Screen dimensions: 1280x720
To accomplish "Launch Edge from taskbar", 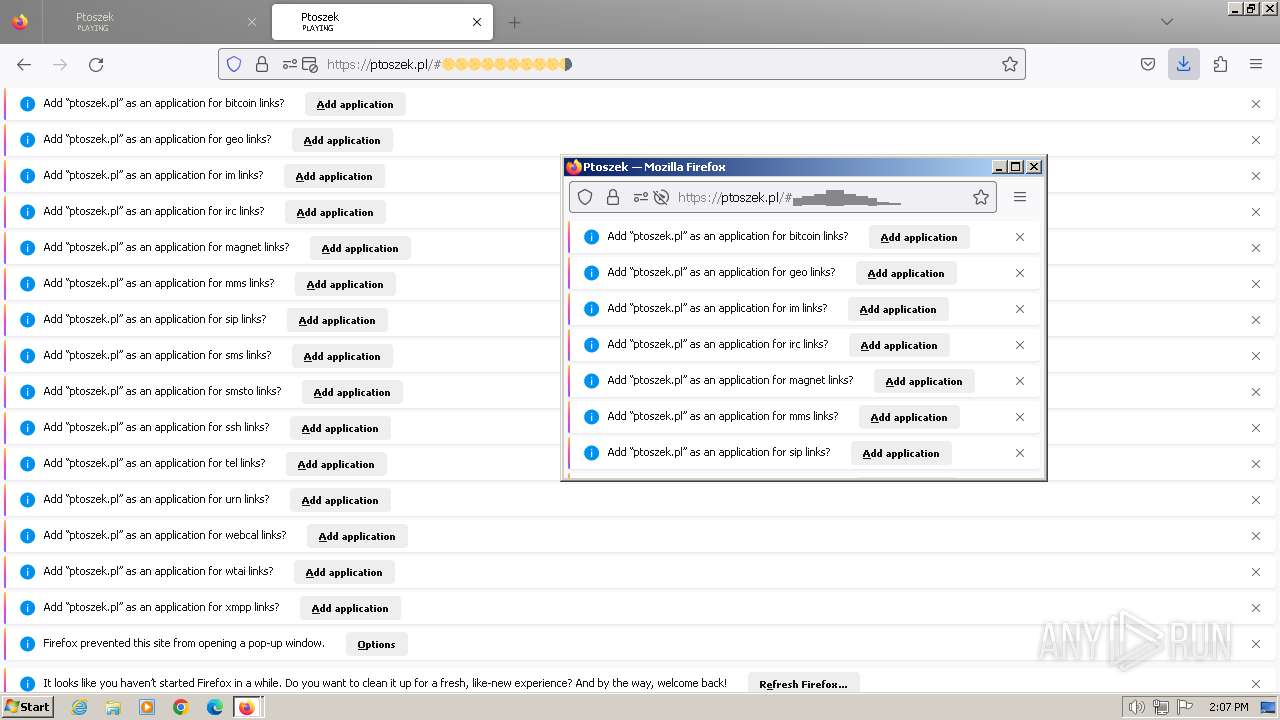I will coord(214,707).
